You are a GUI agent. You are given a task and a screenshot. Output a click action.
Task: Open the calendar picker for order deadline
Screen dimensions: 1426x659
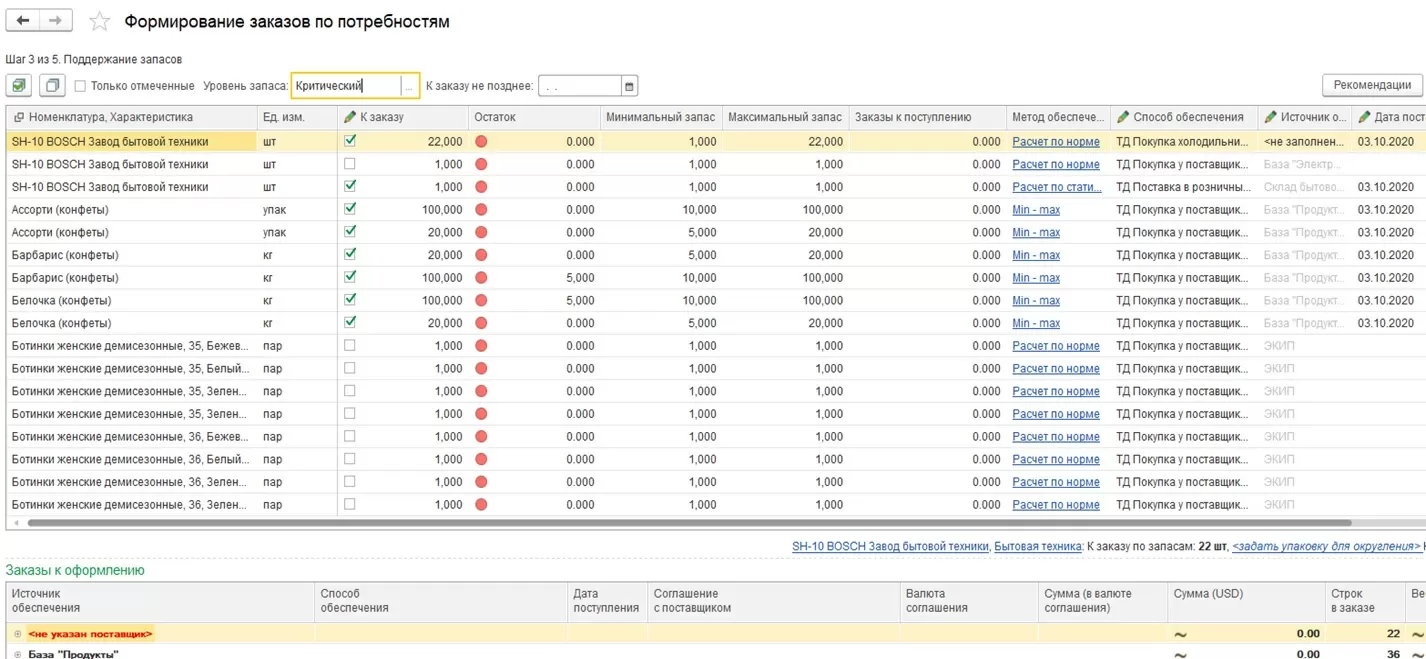629,87
